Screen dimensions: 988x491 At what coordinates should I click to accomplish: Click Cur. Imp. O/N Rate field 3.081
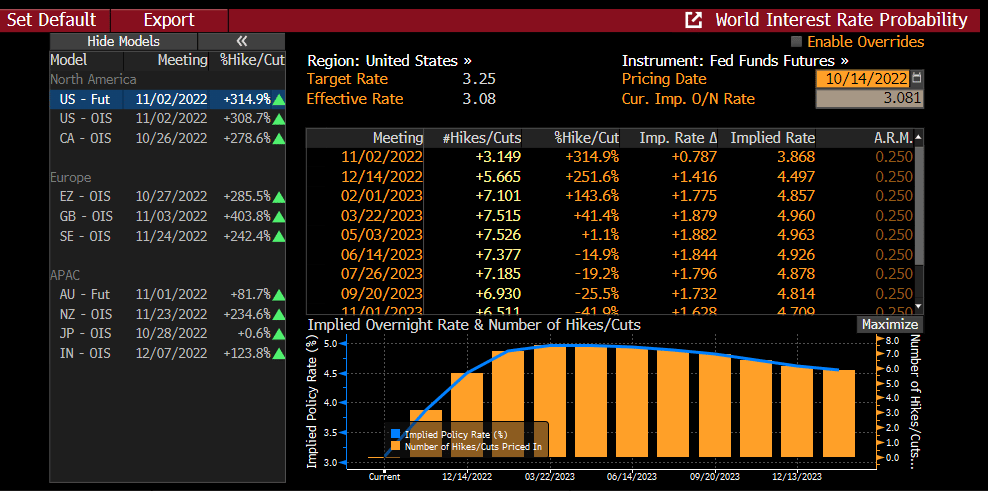[x=870, y=99]
